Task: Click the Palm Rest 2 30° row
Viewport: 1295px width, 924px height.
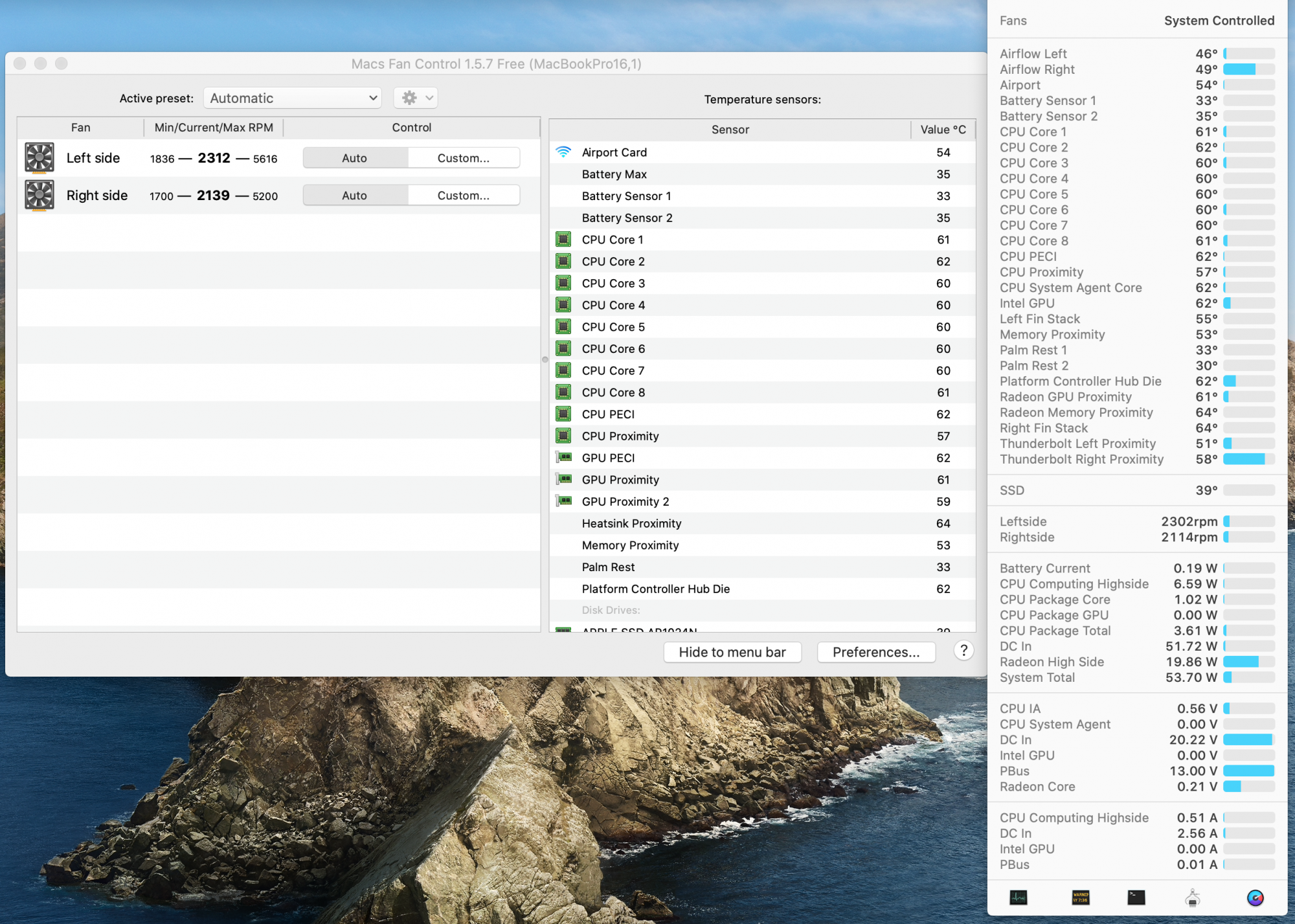Action: [x=1137, y=366]
